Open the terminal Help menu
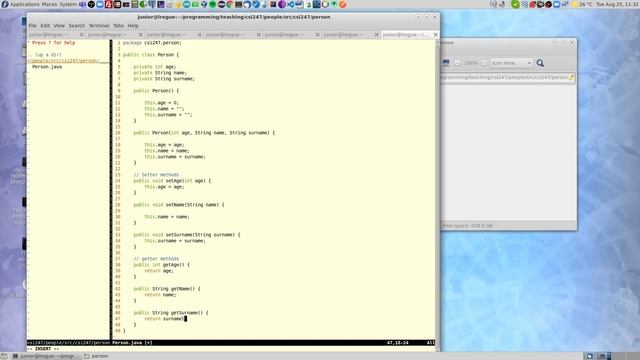The height and width of the screenshot is (360, 640). [133, 26]
